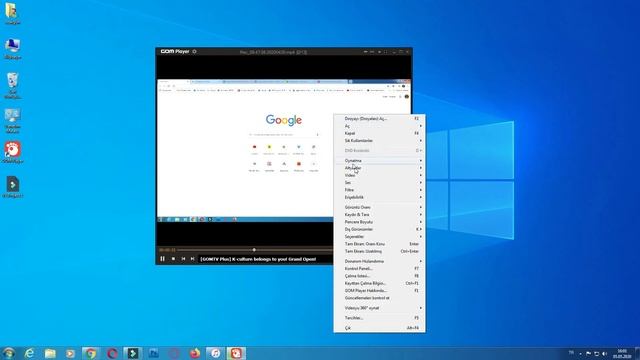Click the seek bar handle in GOM Player
Viewport: 640px width, 360px height.
[x=254, y=250]
